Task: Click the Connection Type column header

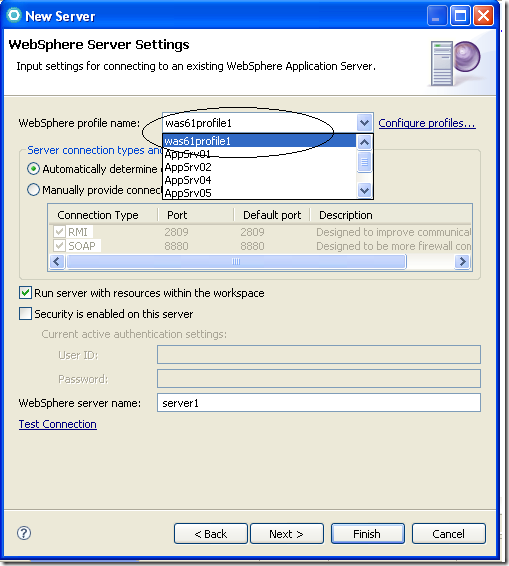Action: (103, 215)
